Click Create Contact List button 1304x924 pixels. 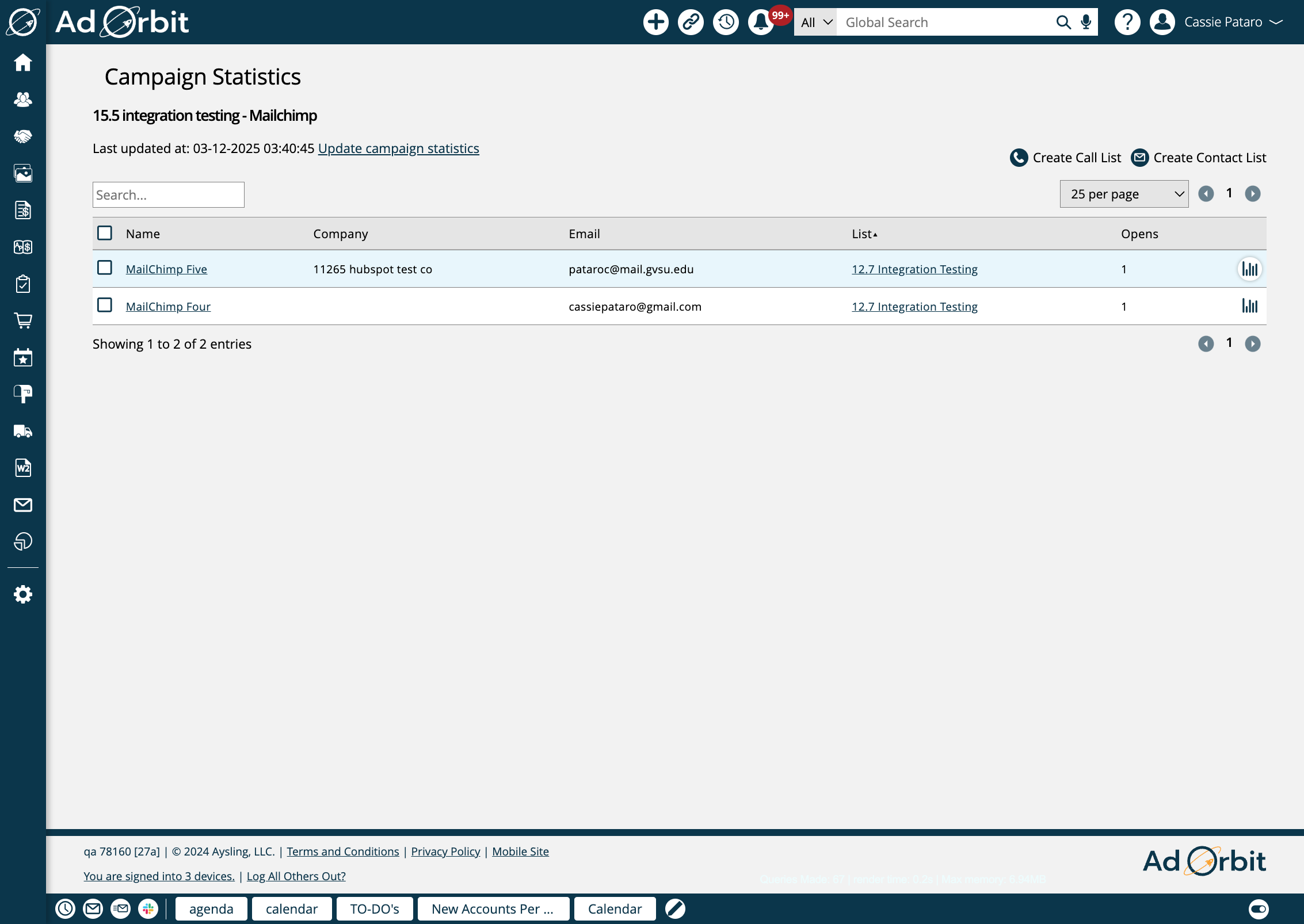(x=1199, y=158)
